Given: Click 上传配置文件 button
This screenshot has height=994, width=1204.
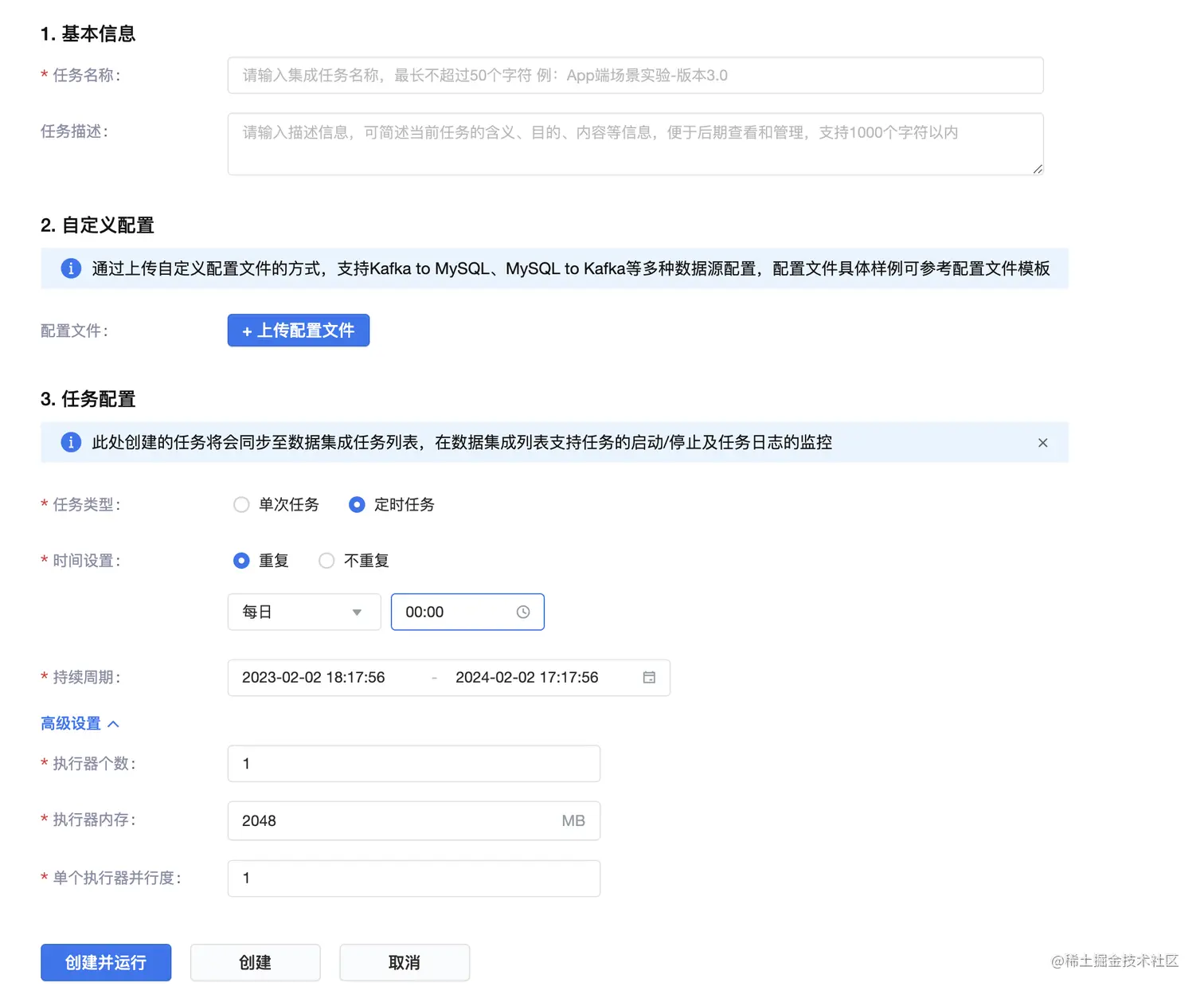Looking at the screenshot, I should tap(299, 331).
